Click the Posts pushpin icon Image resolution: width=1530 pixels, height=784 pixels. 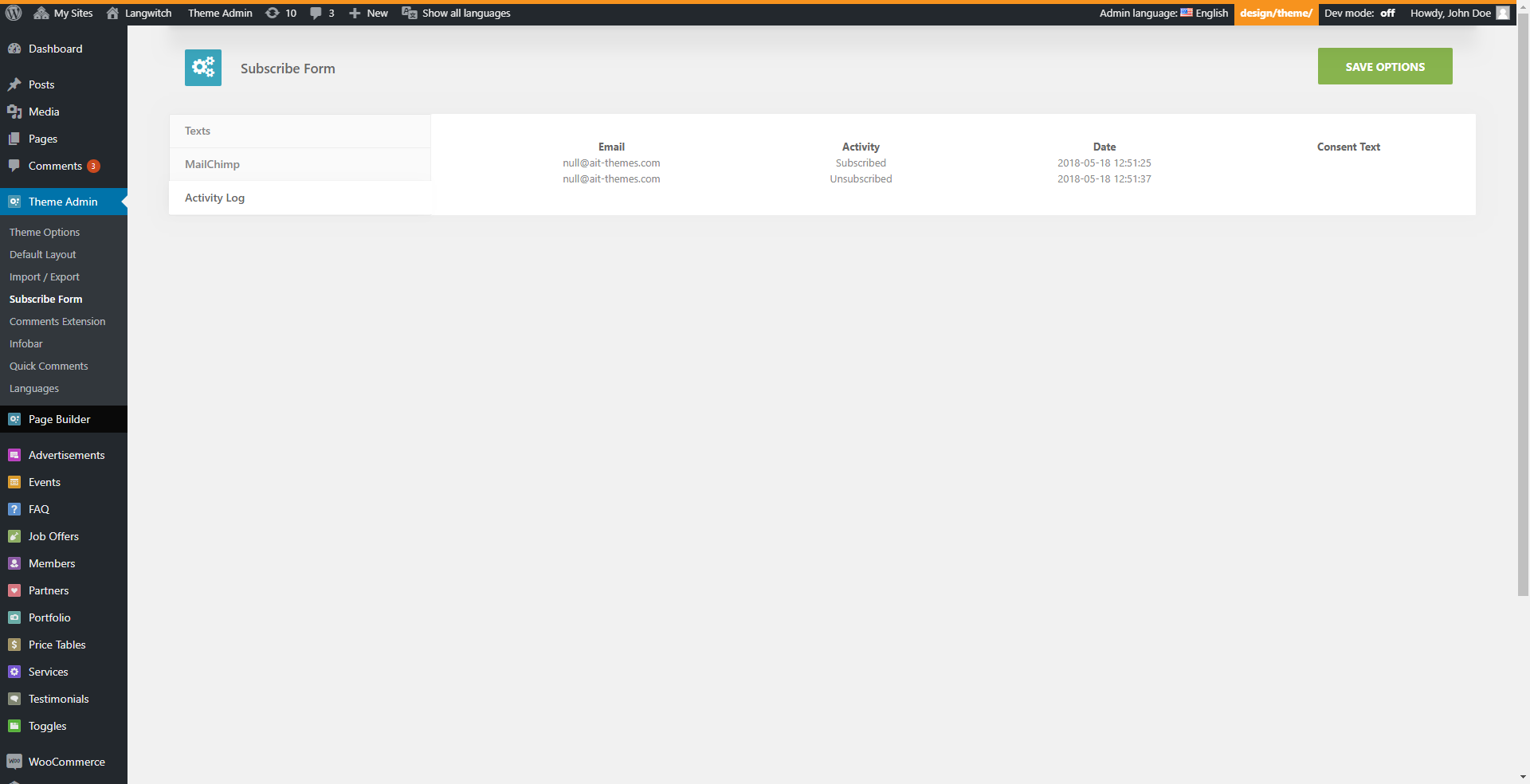coord(14,84)
